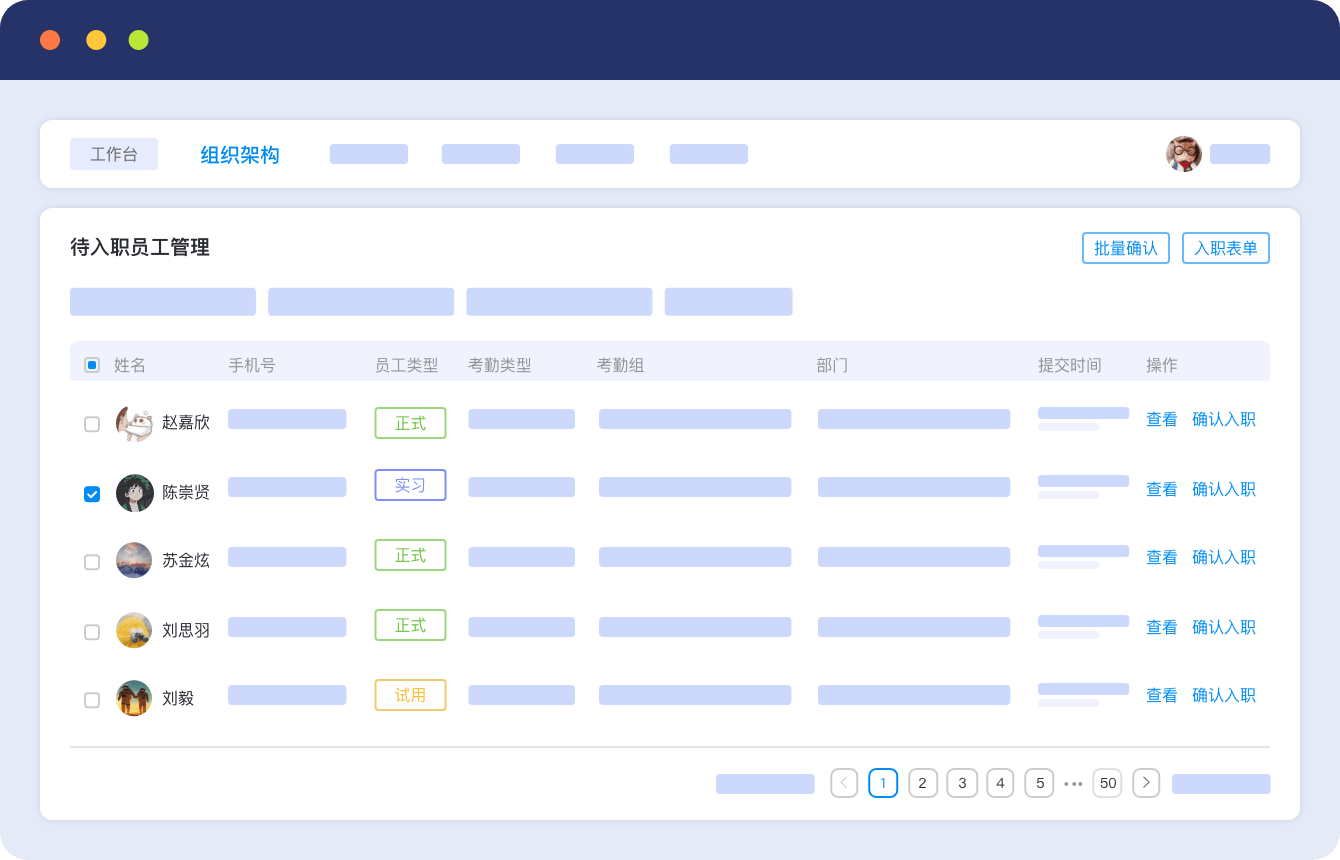Click 查看 link for 赵嘉欣

click(1161, 420)
